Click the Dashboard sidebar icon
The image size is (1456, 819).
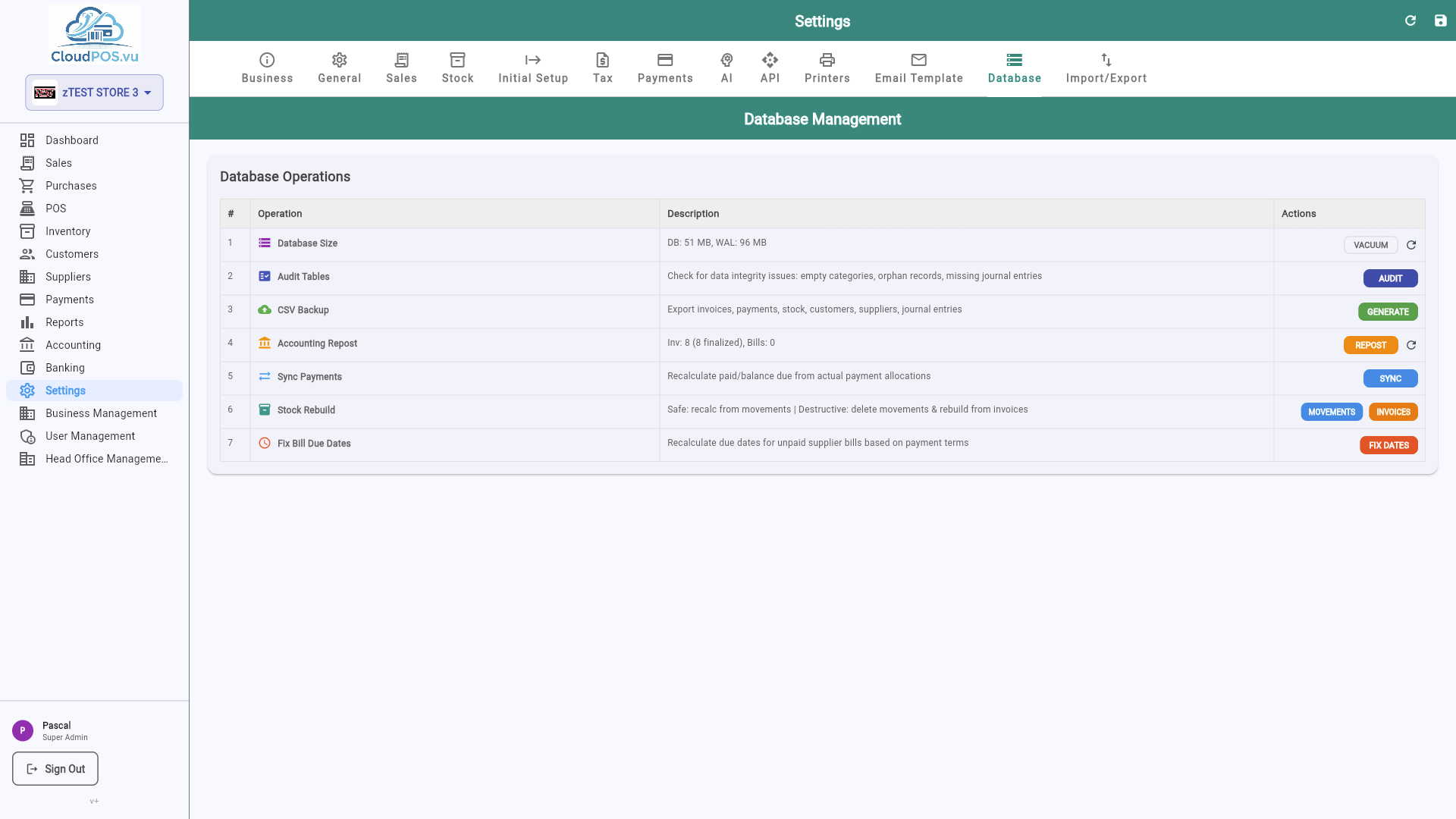pos(27,140)
